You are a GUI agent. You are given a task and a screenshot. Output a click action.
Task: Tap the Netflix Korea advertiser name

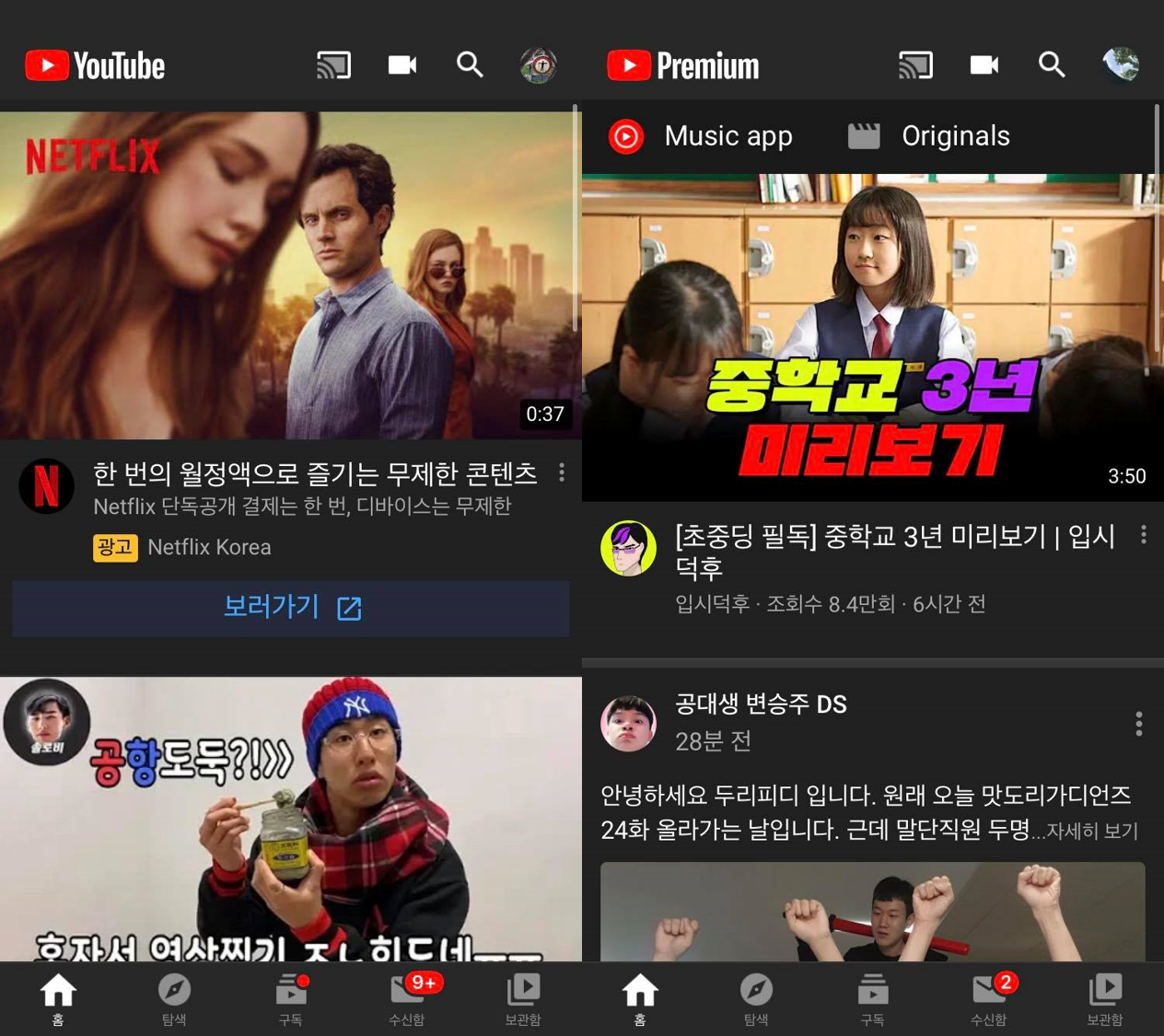pyautogui.click(x=209, y=547)
